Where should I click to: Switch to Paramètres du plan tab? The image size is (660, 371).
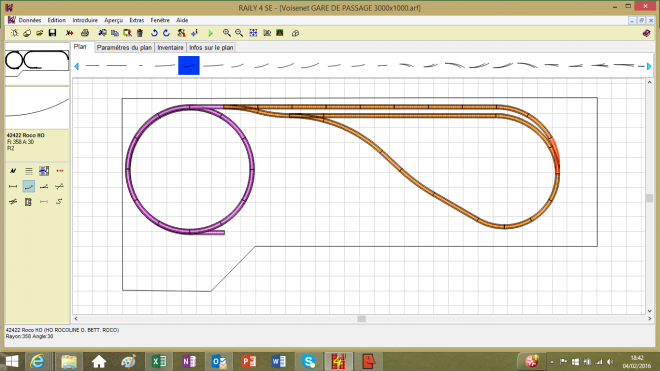(x=124, y=48)
